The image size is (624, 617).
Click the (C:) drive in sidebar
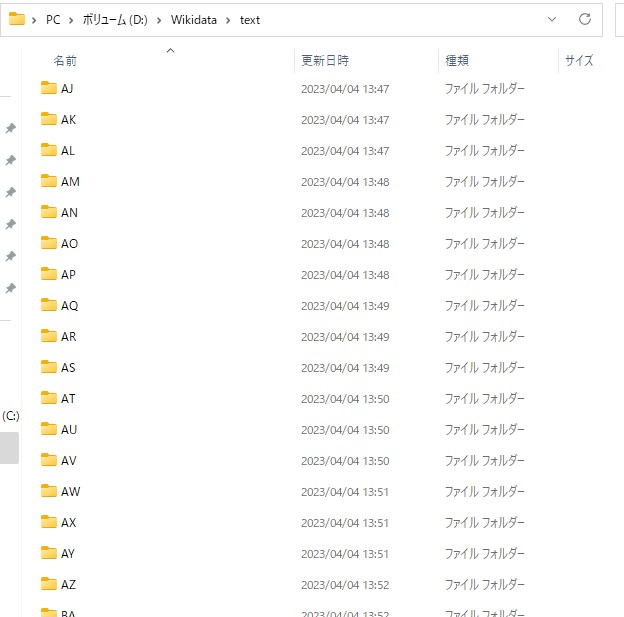point(11,415)
